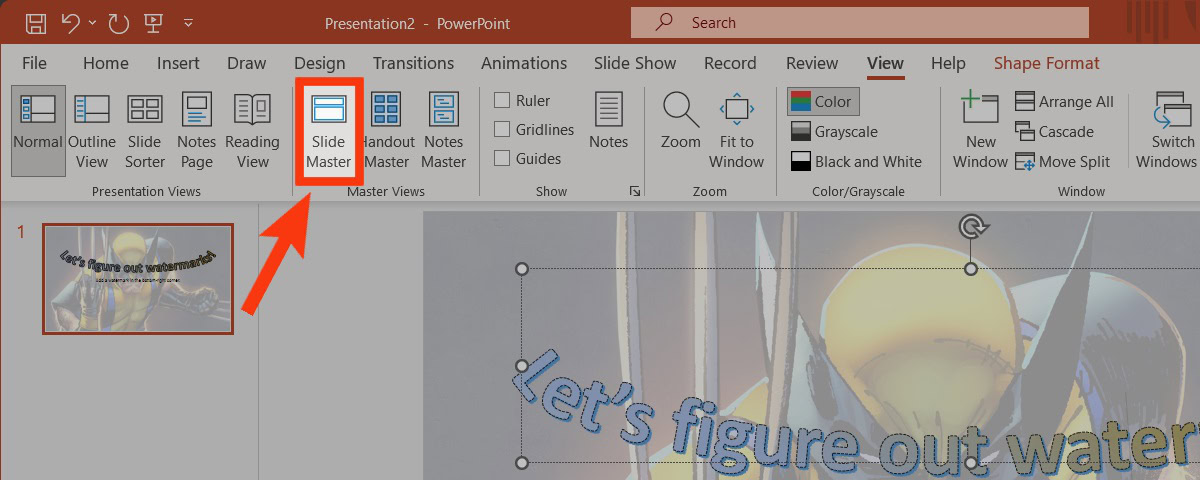This screenshot has width=1200, height=480.
Task: Click Arrange All windows
Action: (1064, 102)
